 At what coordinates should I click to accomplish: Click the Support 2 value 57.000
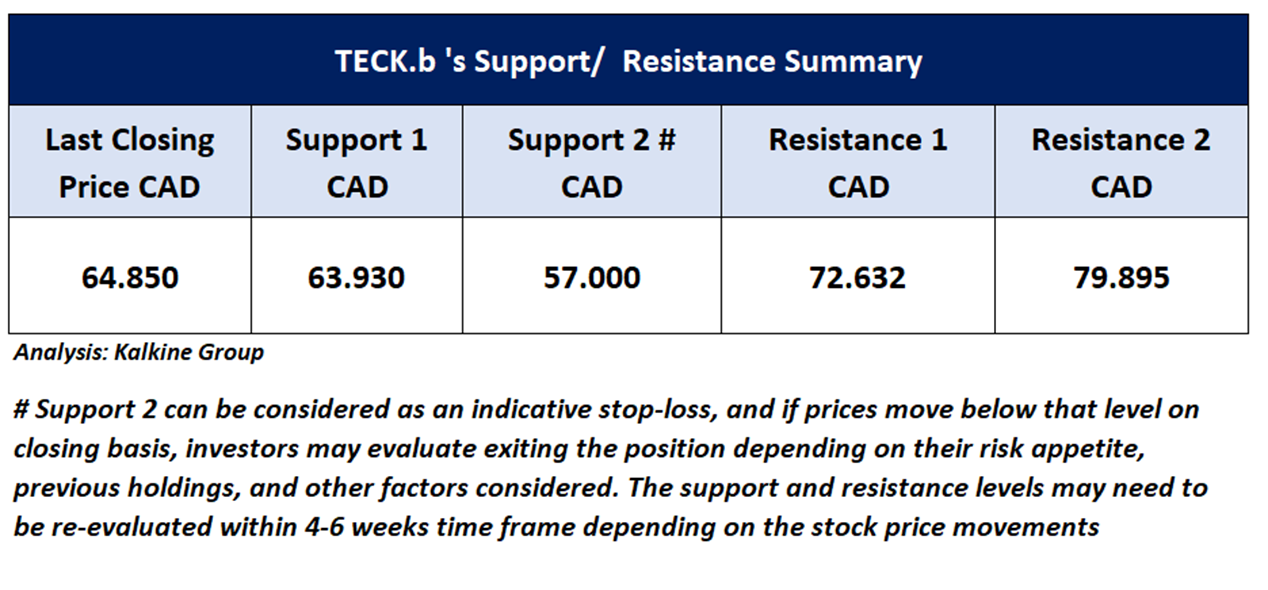pyautogui.click(x=591, y=277)
